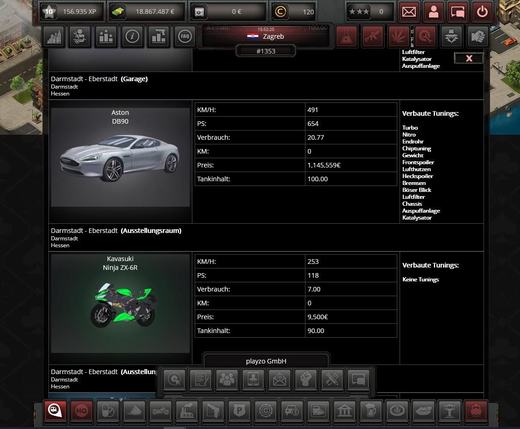Click the Kavasuki KM/H value 253
Screen dimensions: 520x429
(313, 262)
